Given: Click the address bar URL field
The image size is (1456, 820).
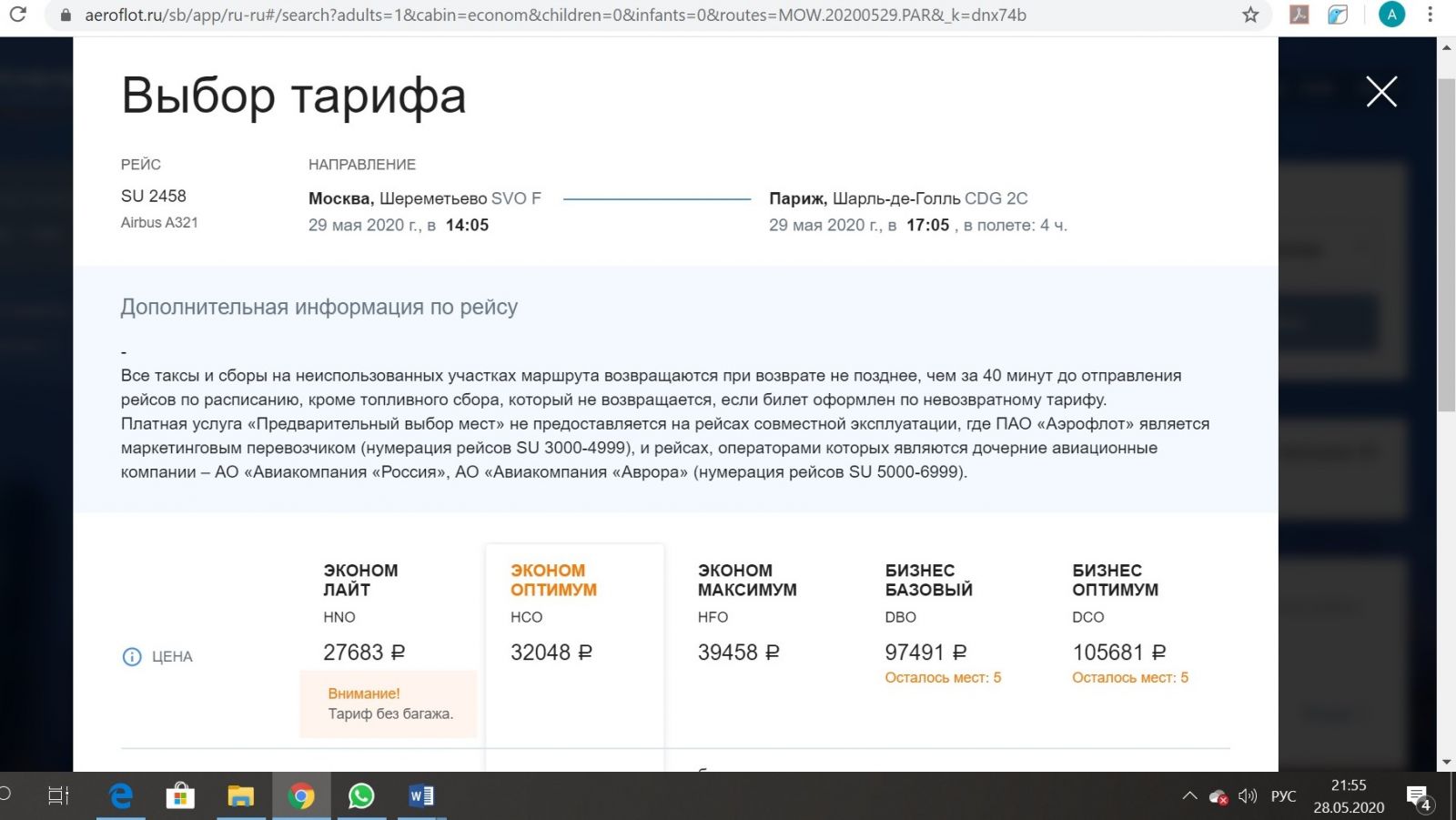Looking at the screenshot, I should [555, 15].
